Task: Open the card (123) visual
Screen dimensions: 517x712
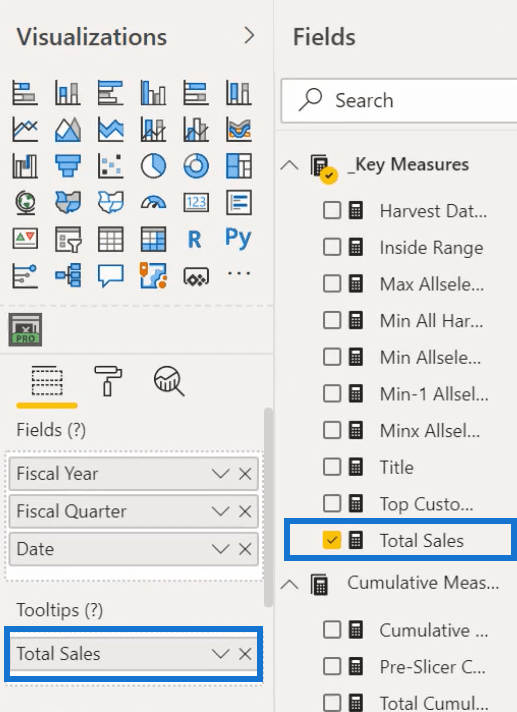Action: coord(196,202)
